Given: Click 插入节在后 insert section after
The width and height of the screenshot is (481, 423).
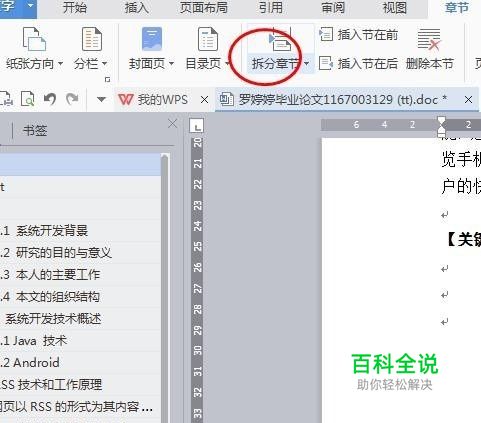Looking at the screenshot, I should pos(359,63).
